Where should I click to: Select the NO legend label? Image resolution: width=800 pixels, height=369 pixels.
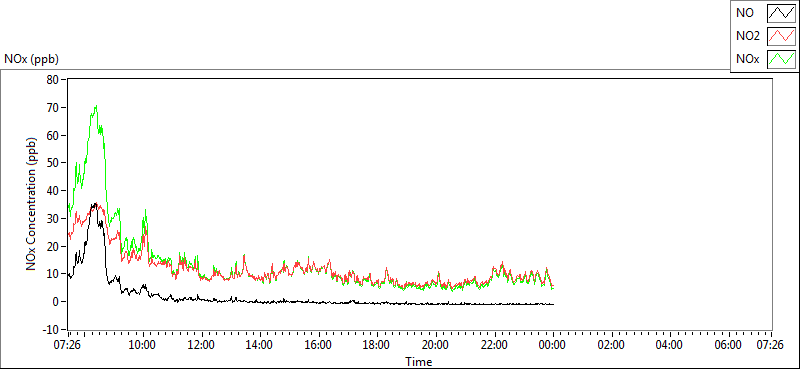[x=744, y=13]
